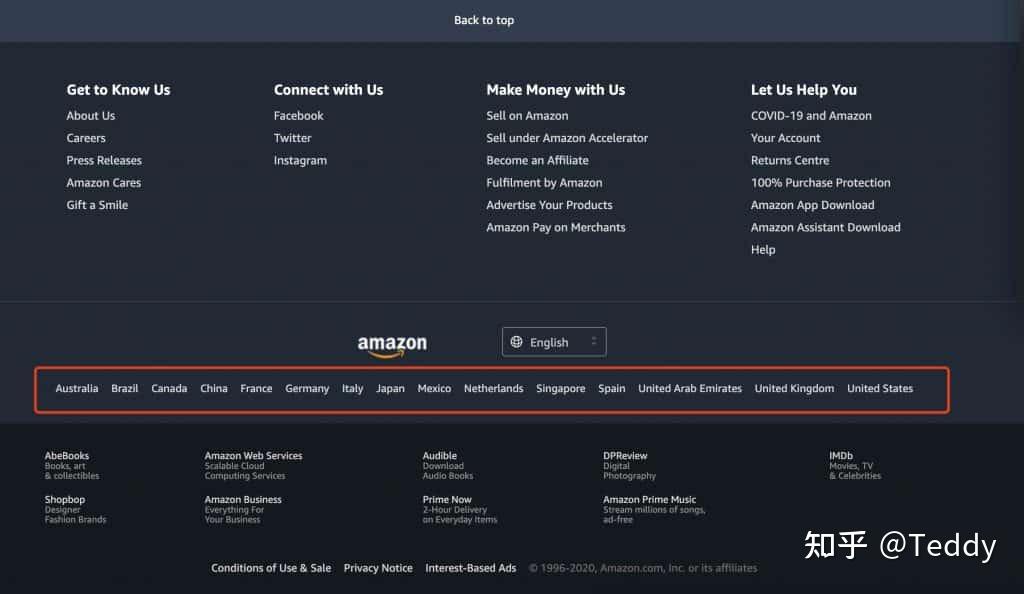Choose Mexico from the country list
Viewport: 1024px width, 594px height.
pos(434,388)
